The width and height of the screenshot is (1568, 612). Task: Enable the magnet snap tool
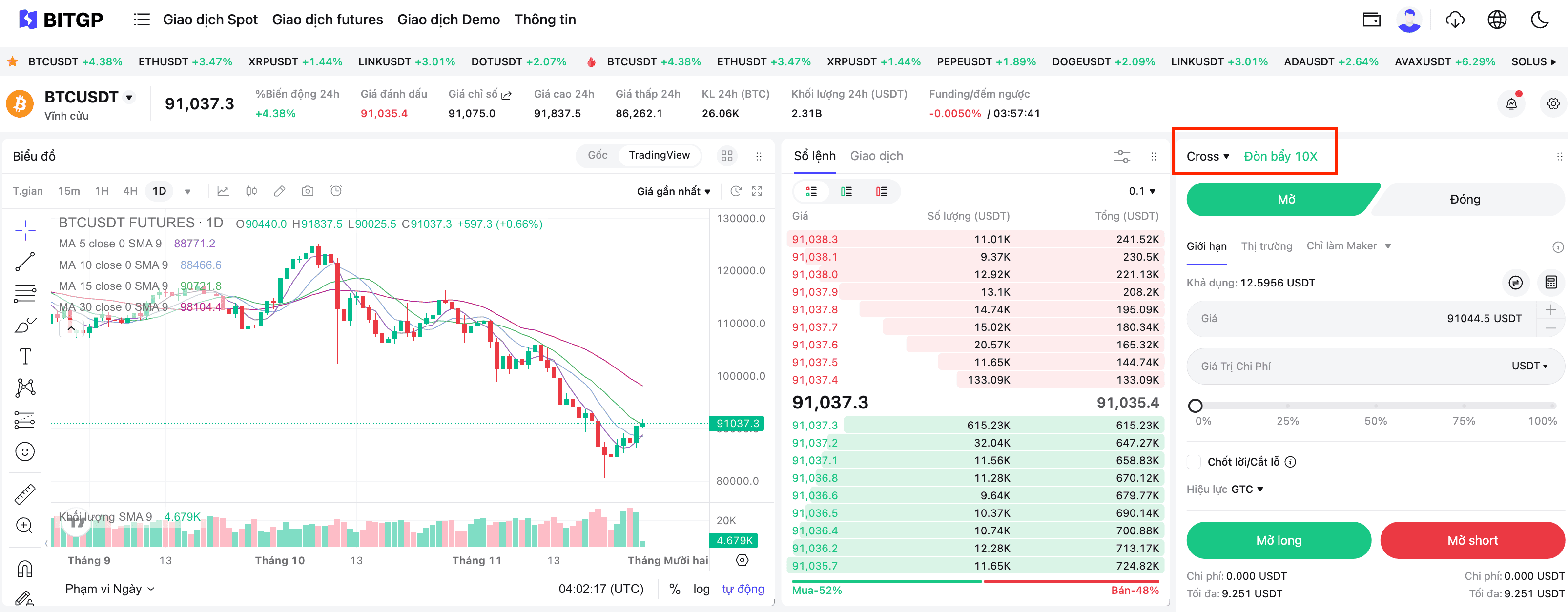(24, 567)
